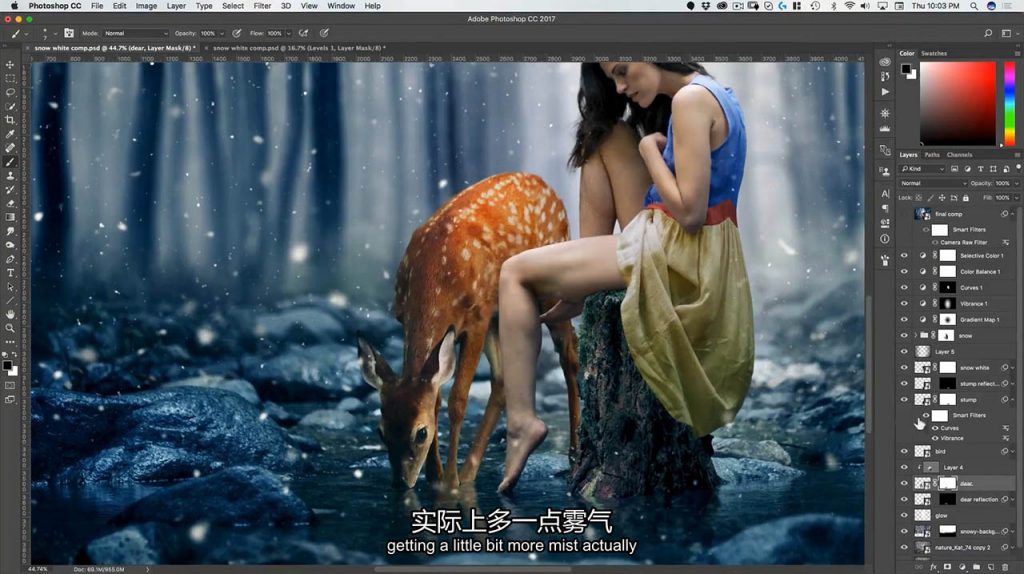Open the Apple menu
Viewport: 1024px width, 574px height.
point(14,6)
